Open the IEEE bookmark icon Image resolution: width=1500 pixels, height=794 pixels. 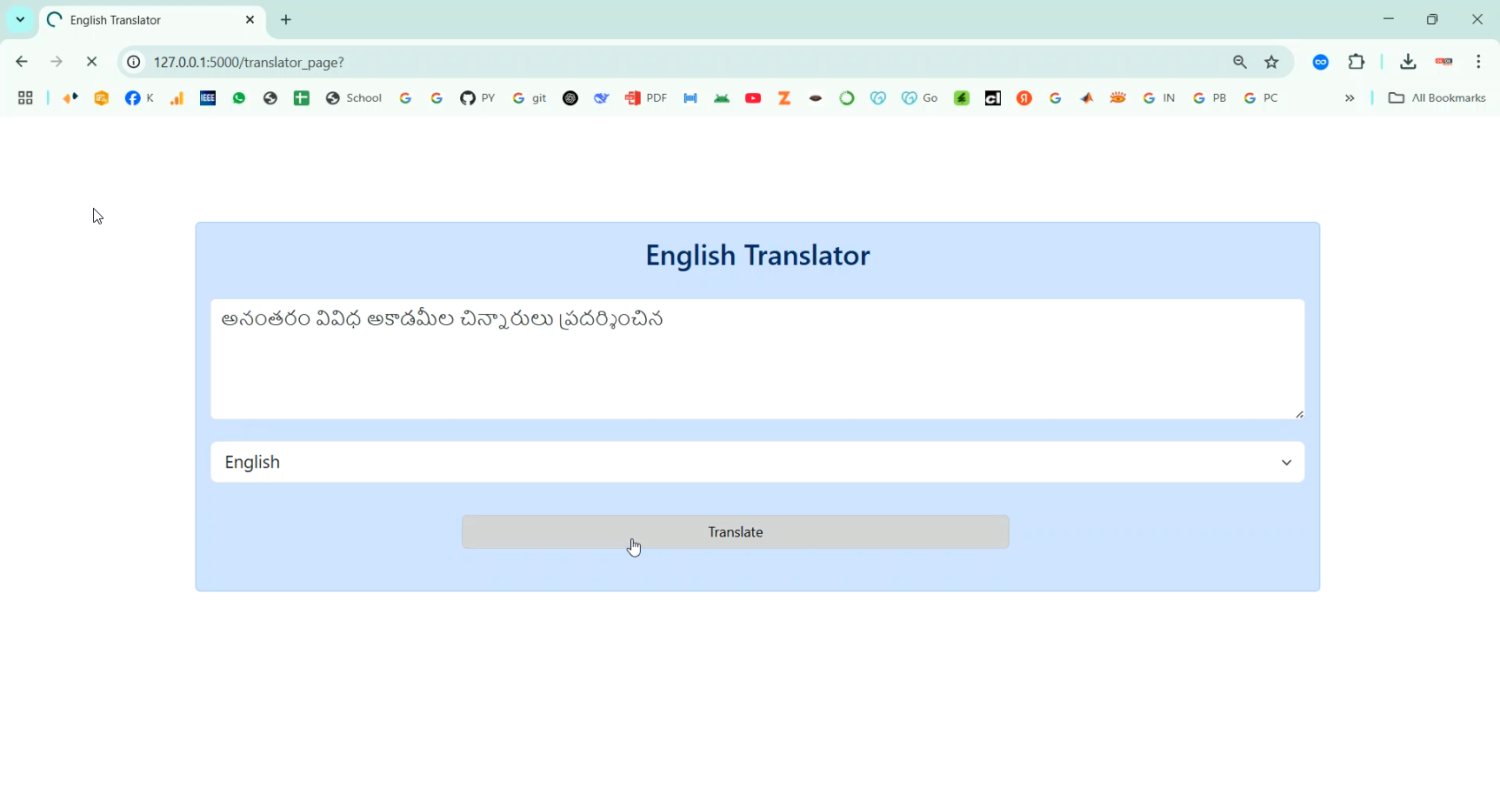pos(208,98)
